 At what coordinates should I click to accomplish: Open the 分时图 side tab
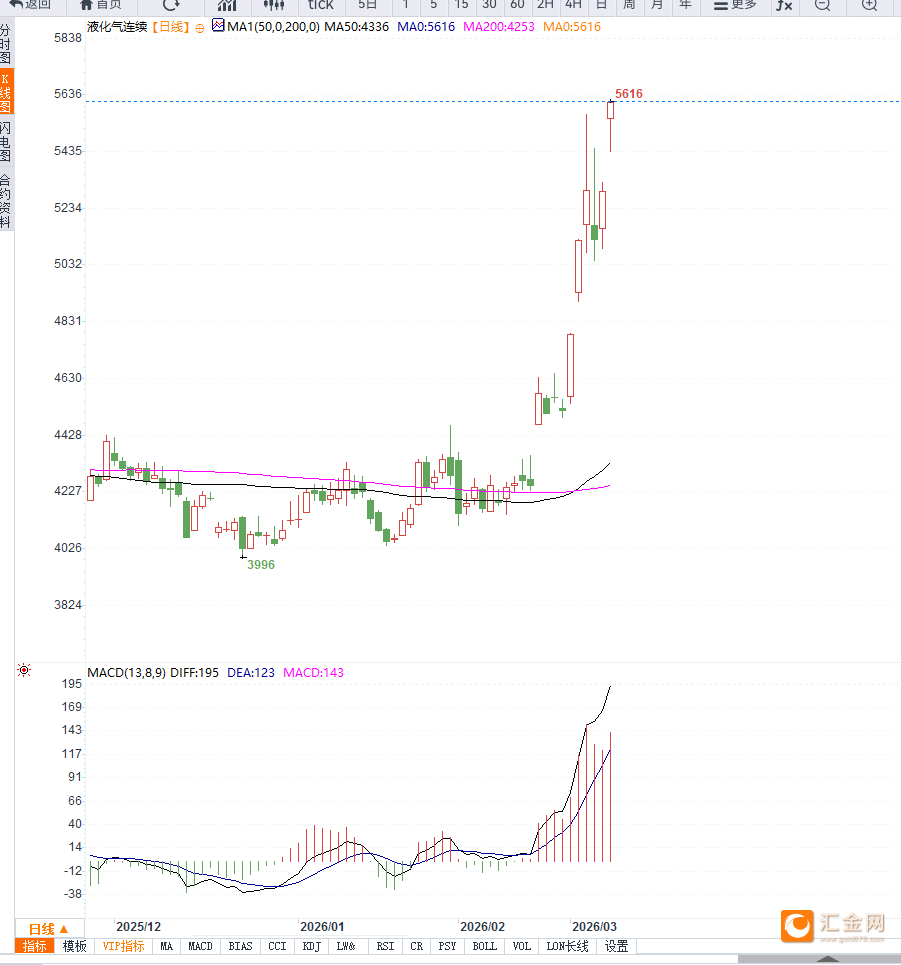pyautogui.click(x=6, y=44)
